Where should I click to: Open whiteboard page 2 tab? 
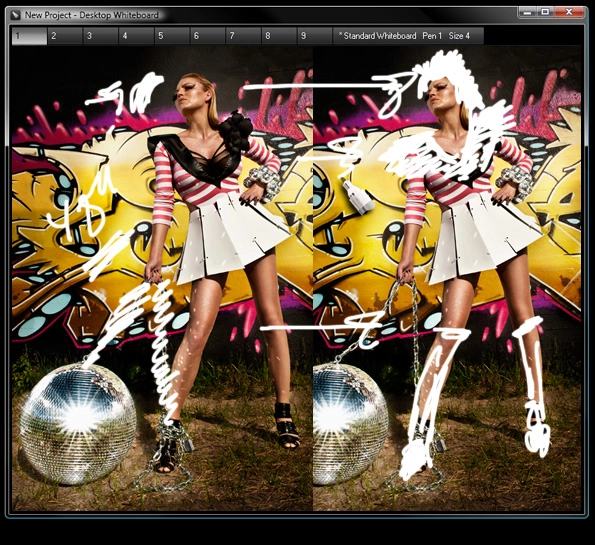65,36
